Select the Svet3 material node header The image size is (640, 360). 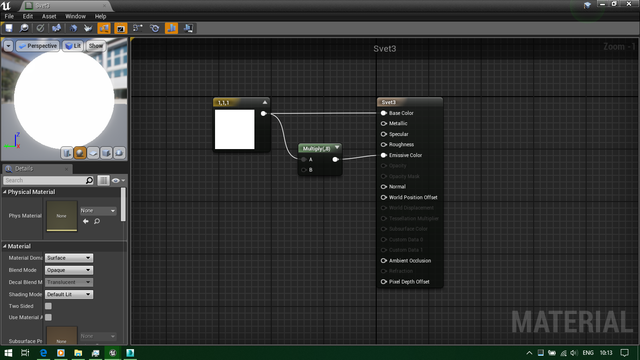[410, 102]
